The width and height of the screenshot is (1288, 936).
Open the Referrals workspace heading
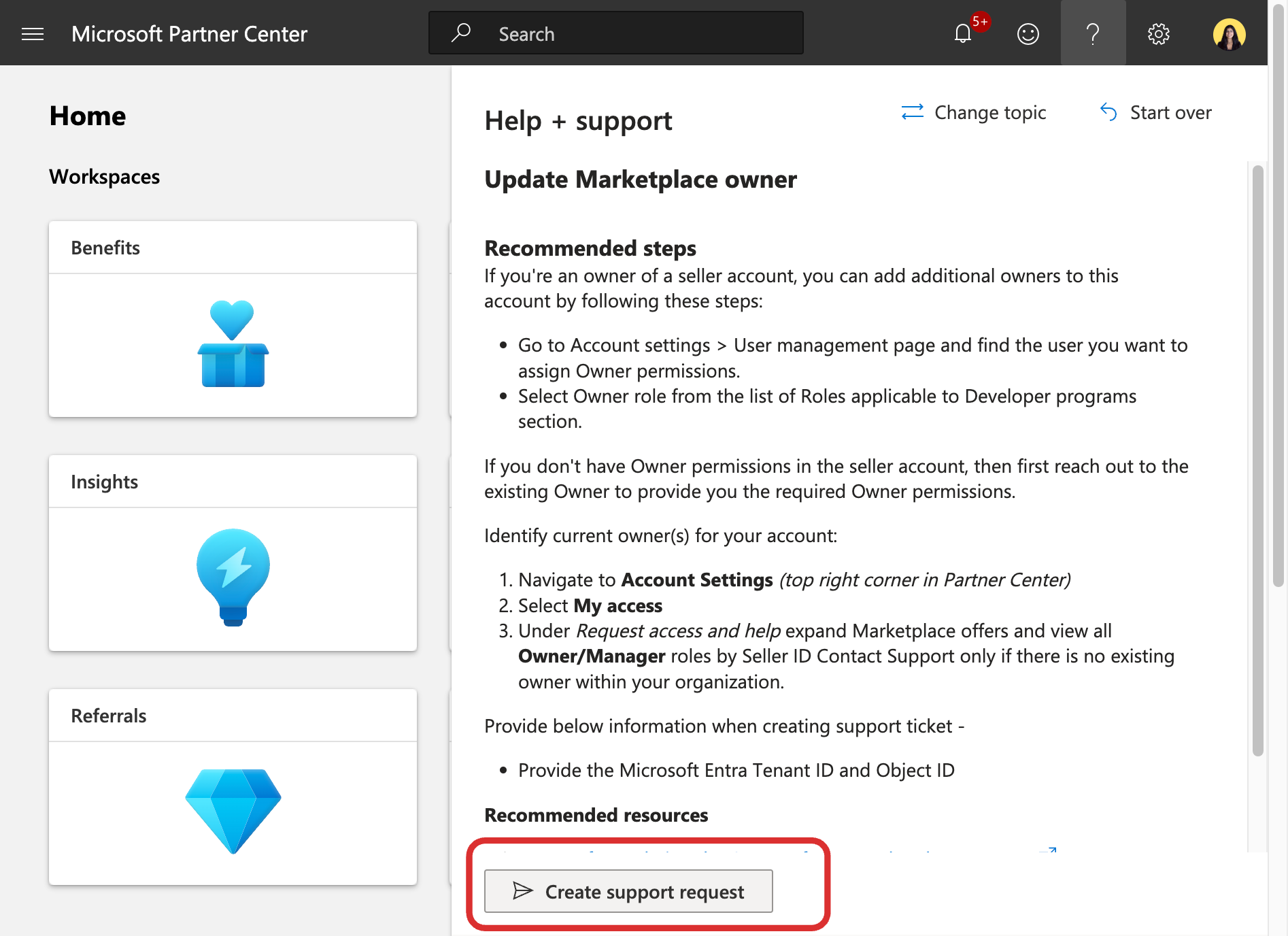109,716
